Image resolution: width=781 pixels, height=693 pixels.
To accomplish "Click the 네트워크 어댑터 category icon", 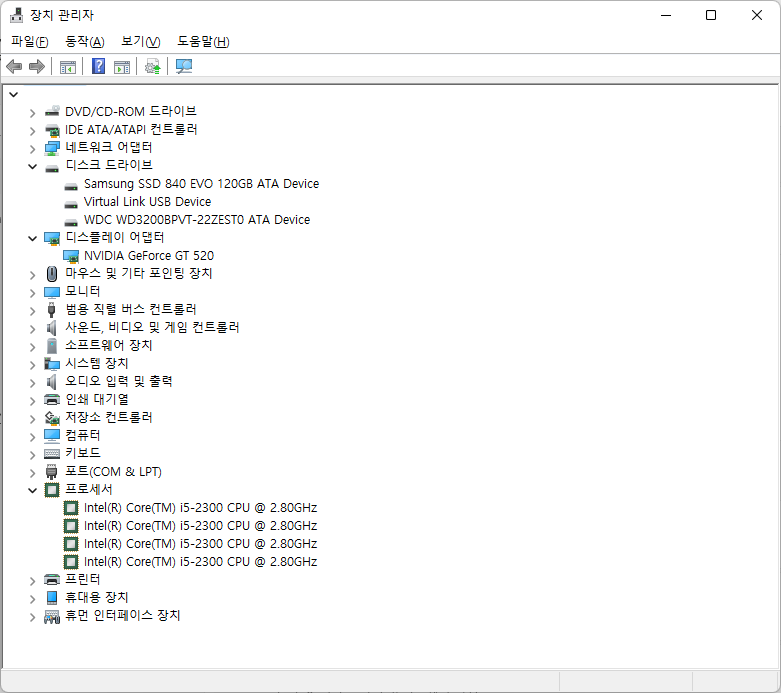I will coord(52,148).
